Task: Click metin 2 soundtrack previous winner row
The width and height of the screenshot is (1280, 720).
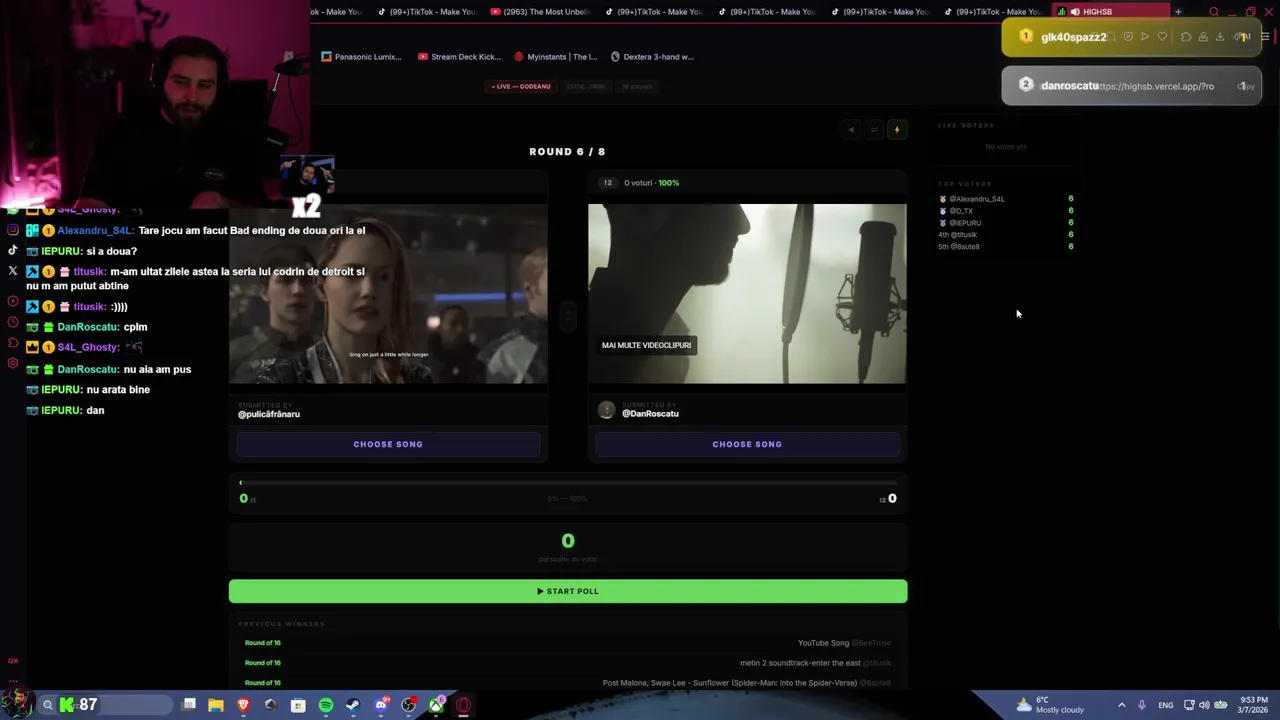Action: pyautogui.click(x=568, y=663)
